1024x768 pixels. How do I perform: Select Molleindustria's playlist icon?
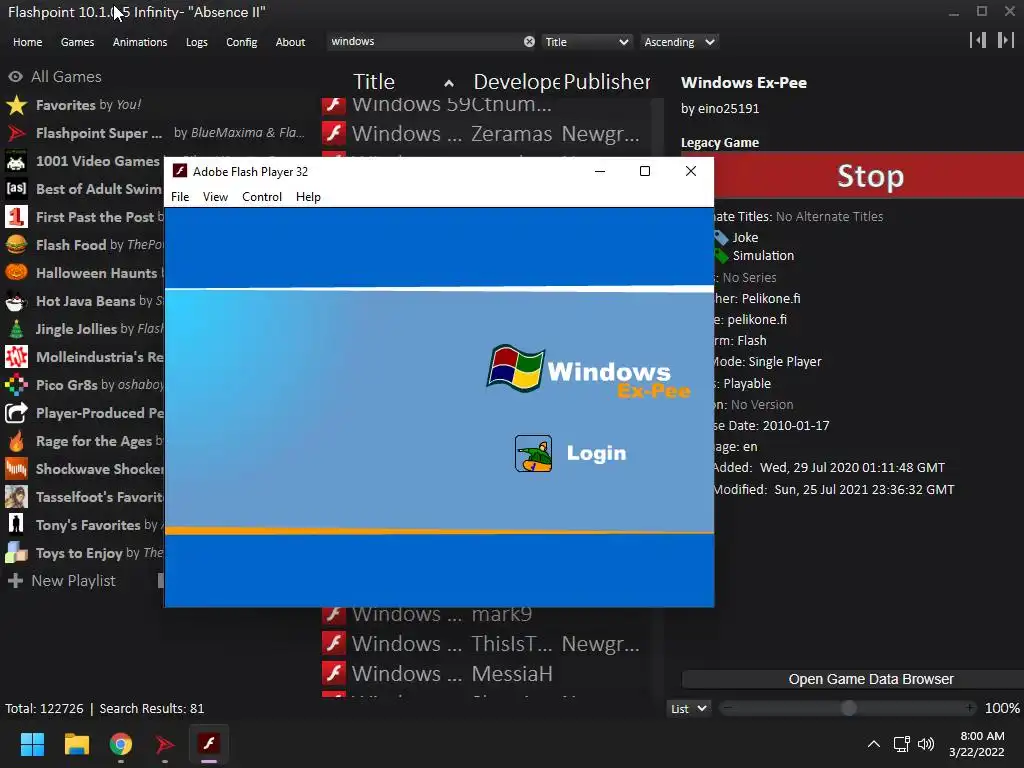(16, 357)
